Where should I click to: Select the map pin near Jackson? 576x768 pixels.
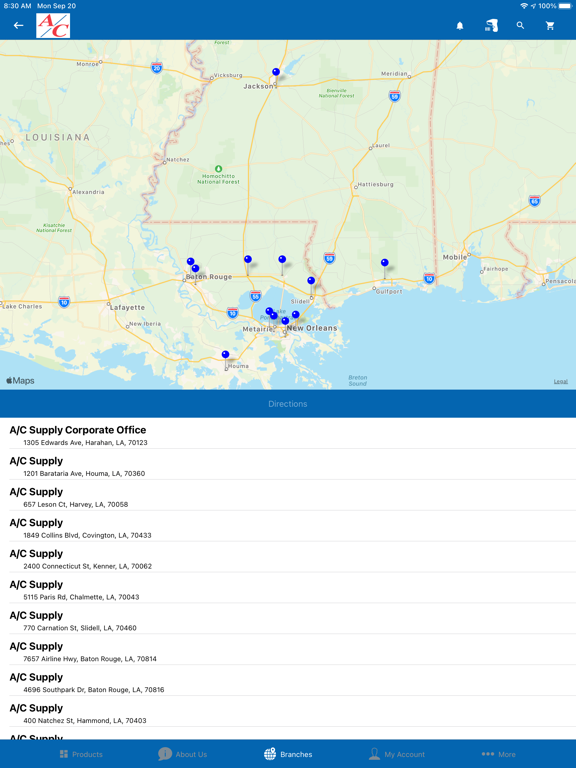[276, 72]
